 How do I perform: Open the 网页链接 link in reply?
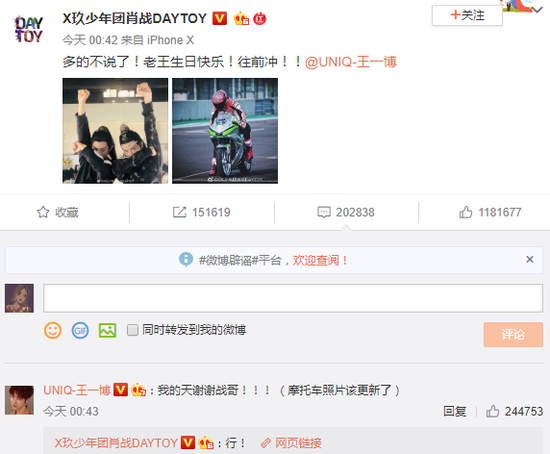pos(291,443)
